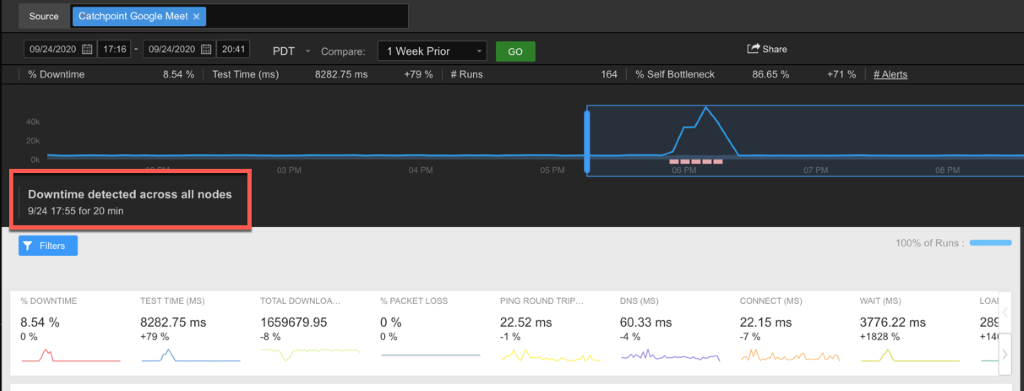Open the # Alerts link
The height and width of the screenshot is (391, 1024).
890,74
